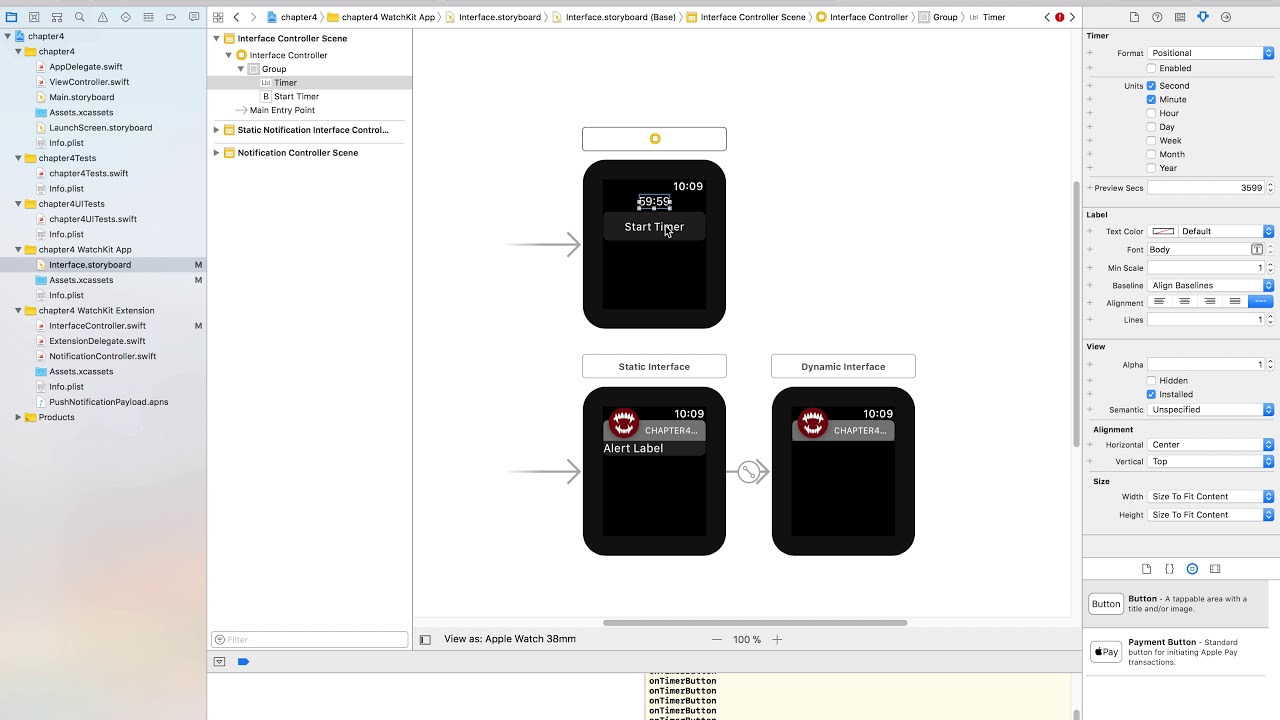Image resolution: width=1280 pixels, height=720 pixels.
Task: Toggle the Hidden checkbox
Action: pyautogui.click(x=1151, y=381)
